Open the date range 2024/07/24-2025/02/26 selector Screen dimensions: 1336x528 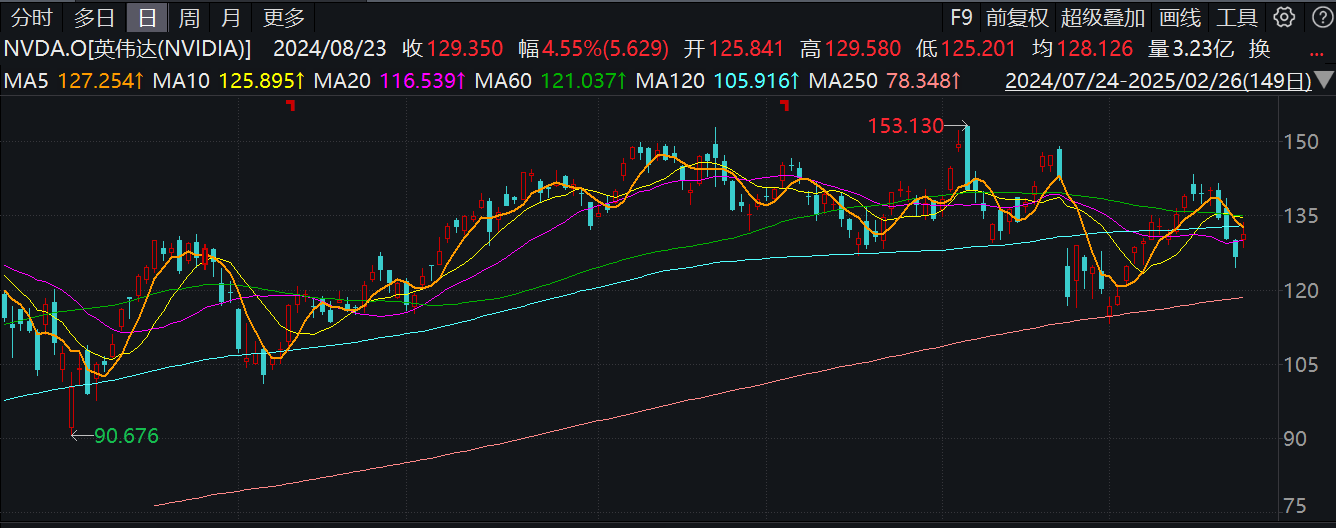coord(1158,81)
